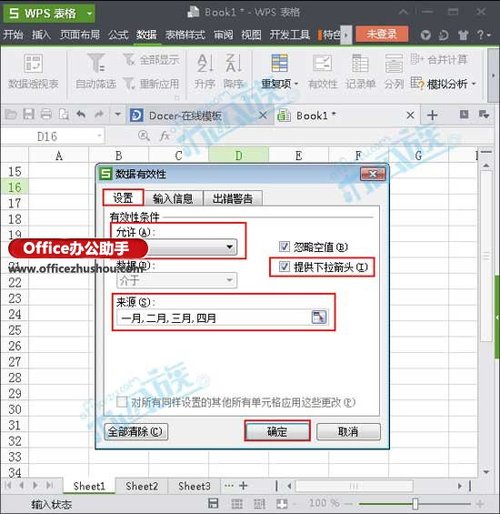Screen dimensions: 500x514
Task: Select row 25 header
Action: 15,330
